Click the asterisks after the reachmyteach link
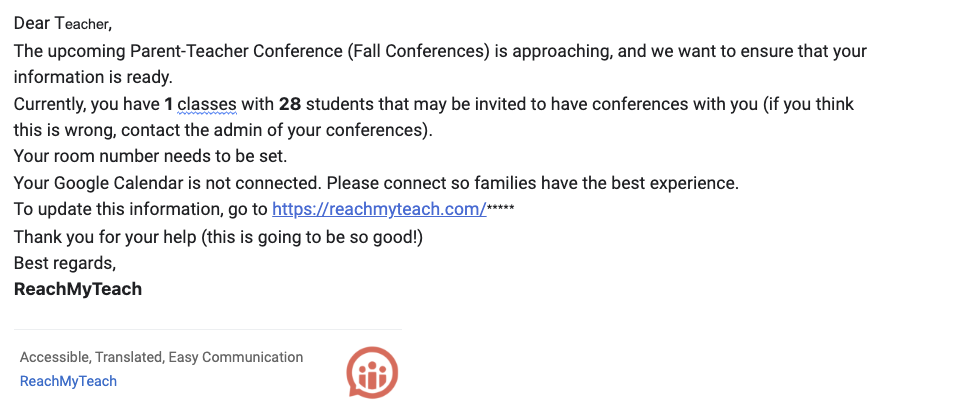Image resolution: width=966 pixels, height=415 pixels. [x=500, y=210]
